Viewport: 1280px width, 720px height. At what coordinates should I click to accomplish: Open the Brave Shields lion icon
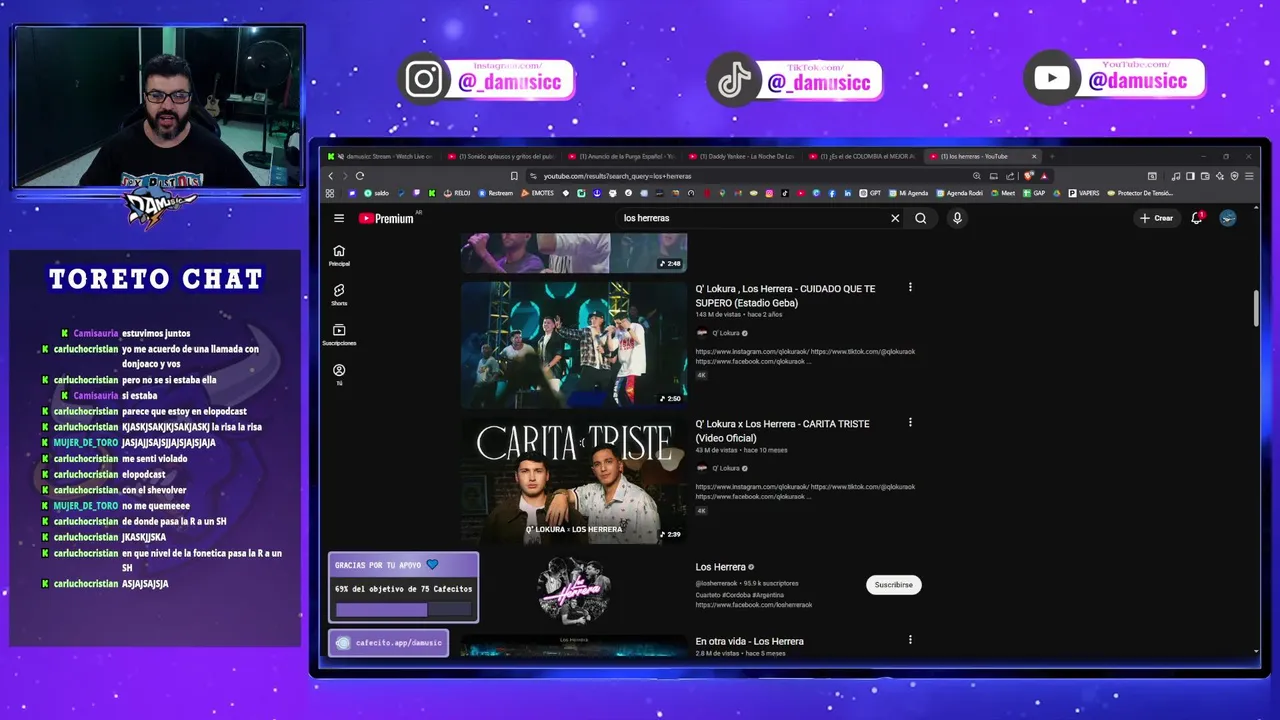point(1028,176)
